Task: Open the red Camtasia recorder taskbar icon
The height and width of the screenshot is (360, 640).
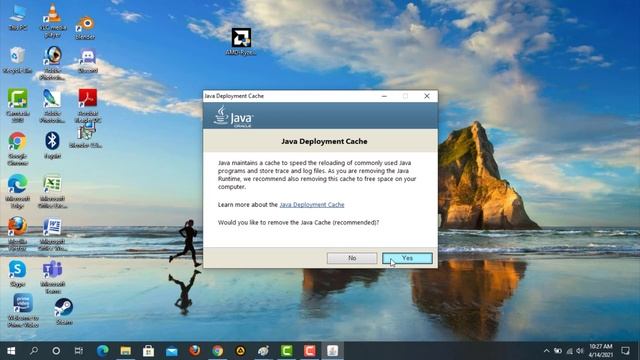Action: [x=309, y=351]
